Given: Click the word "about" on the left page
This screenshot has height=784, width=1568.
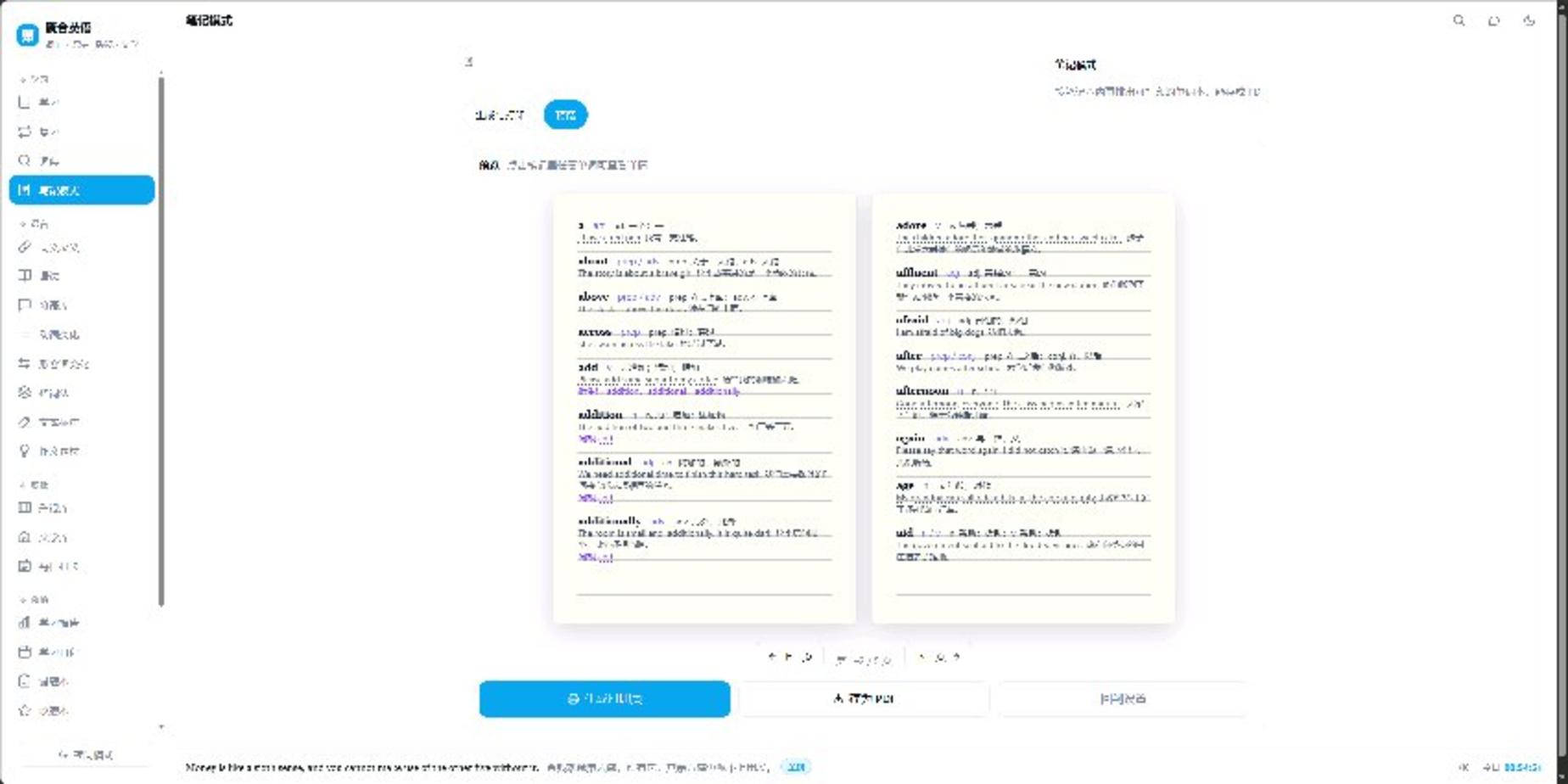Looking at the screenshot, I should point(592,261).
